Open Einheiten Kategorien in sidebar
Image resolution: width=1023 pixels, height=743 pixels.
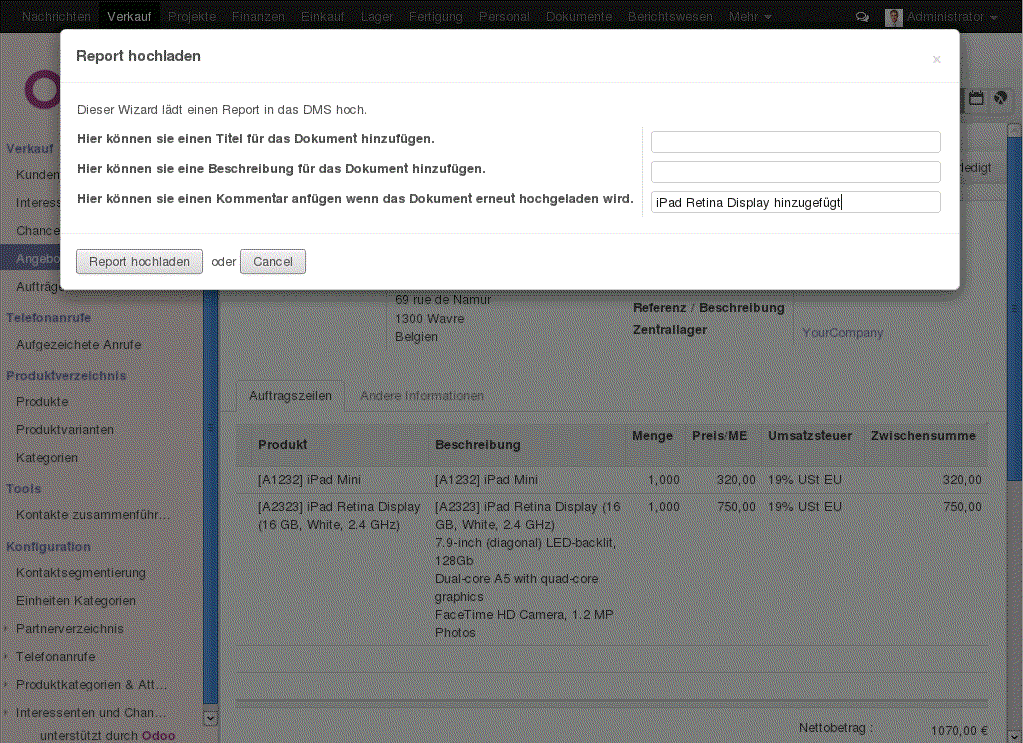pyautogui.click(x=76, y=601)
